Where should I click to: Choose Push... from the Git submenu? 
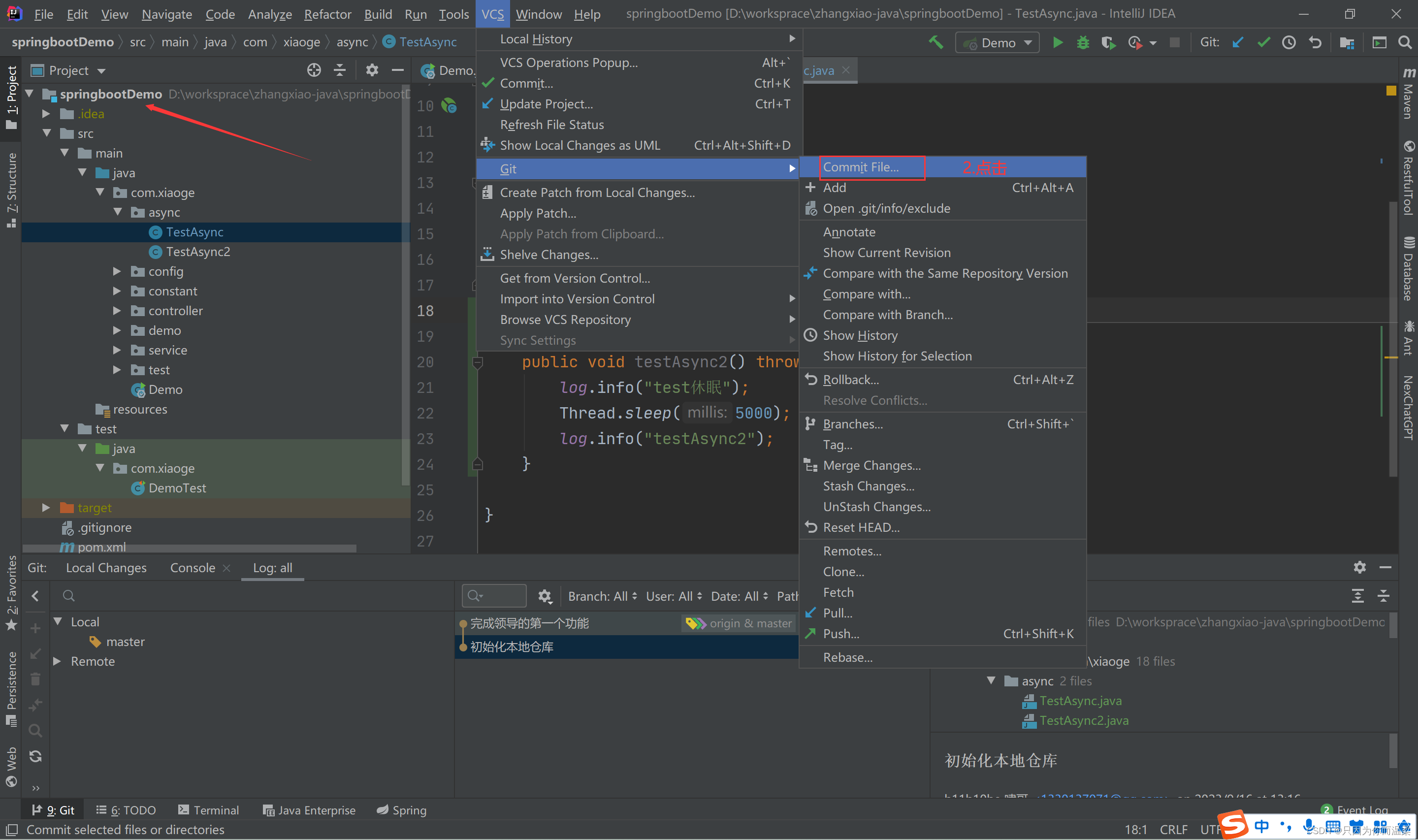pos(841,633)
